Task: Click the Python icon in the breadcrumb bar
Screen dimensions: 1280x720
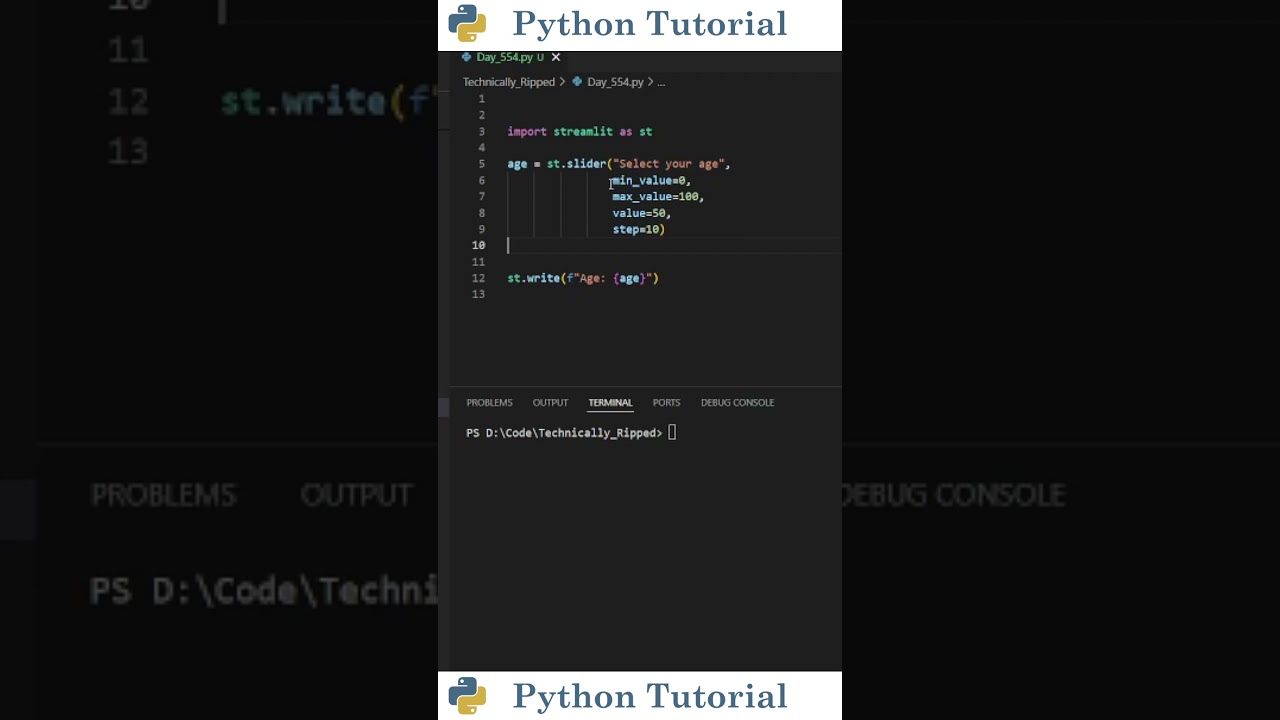Action: click(x=577, y=82)
